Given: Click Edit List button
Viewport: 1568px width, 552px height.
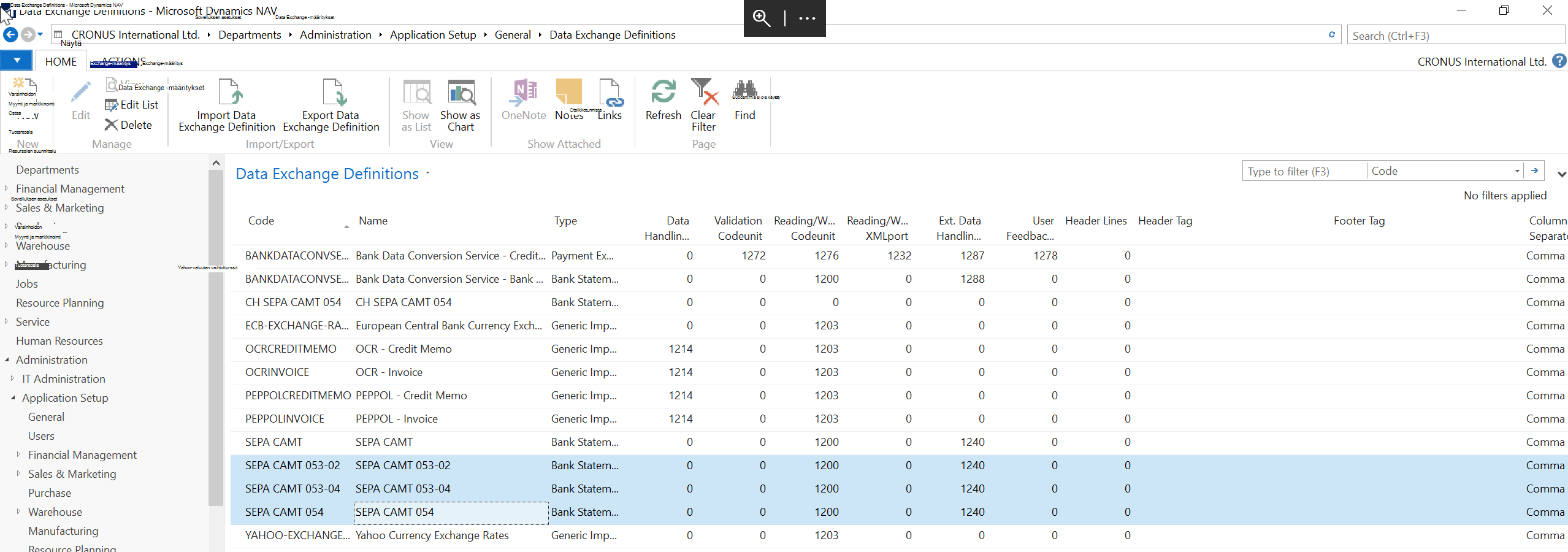Looking at the screenshot, I should [131, 105].
